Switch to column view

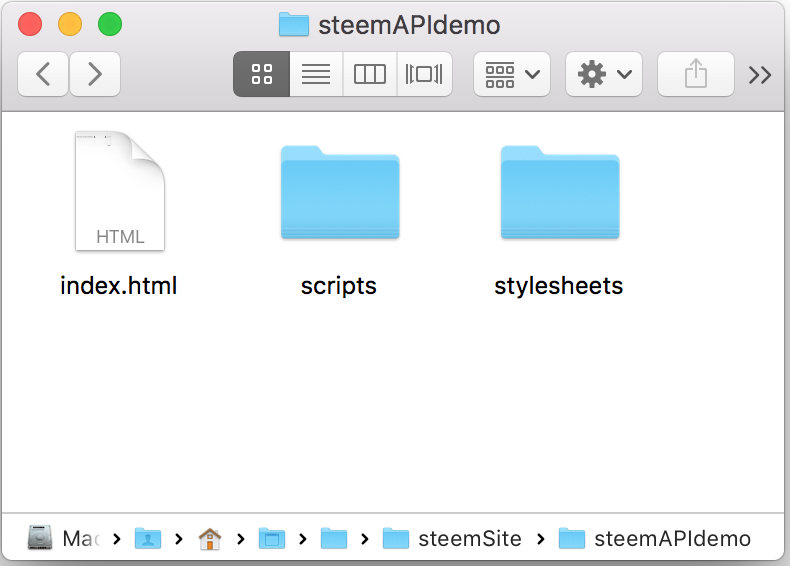point(370,74)
